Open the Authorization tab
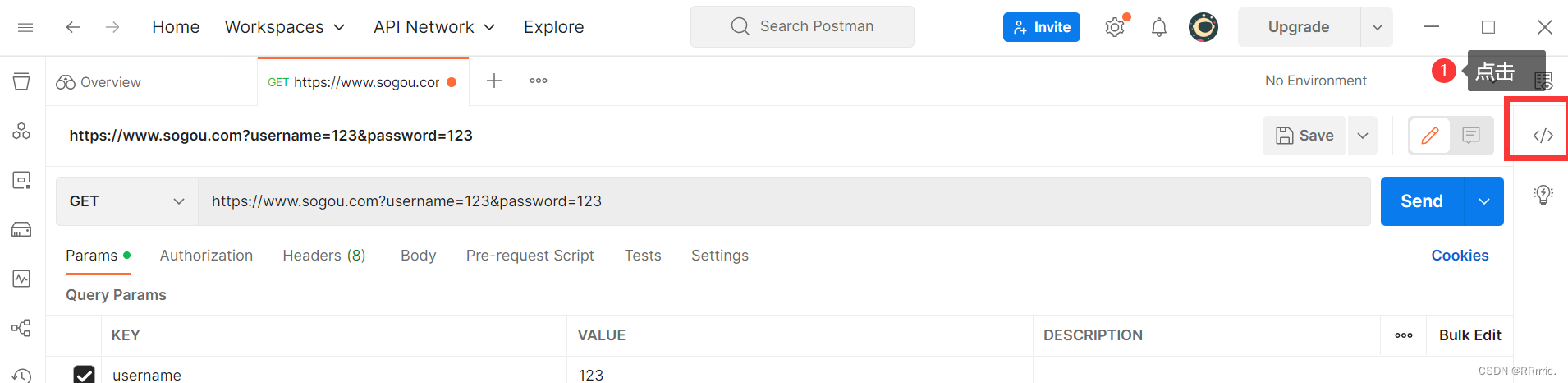 [206, 256]
